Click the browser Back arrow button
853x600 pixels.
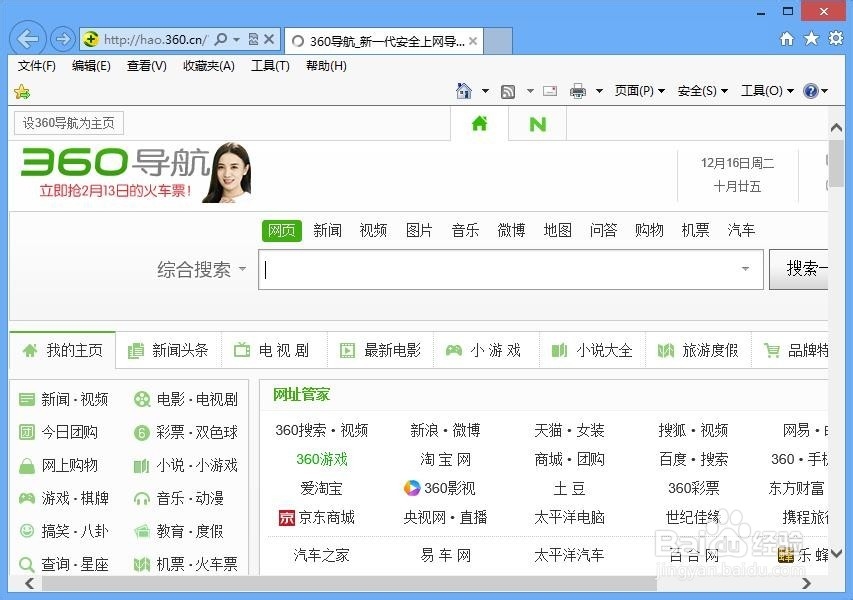[x=28, y=39]
